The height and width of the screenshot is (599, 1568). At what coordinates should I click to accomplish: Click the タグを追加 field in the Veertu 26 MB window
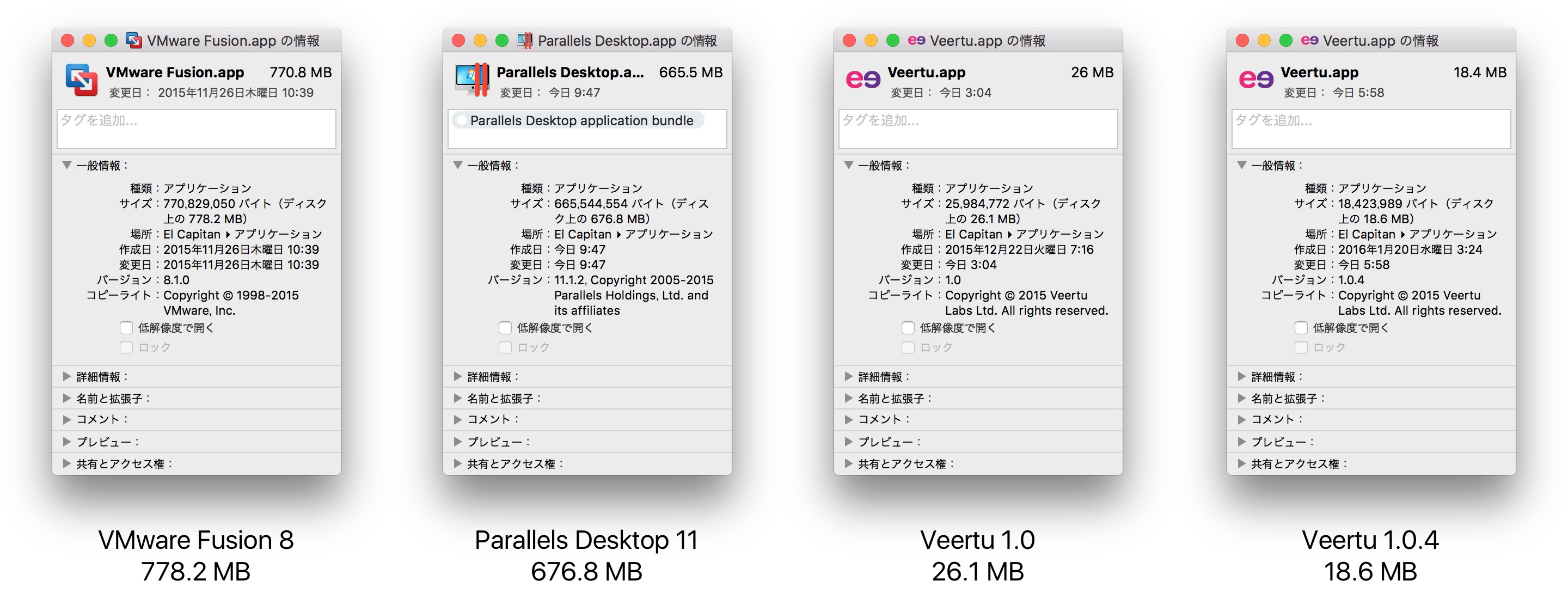978,129
